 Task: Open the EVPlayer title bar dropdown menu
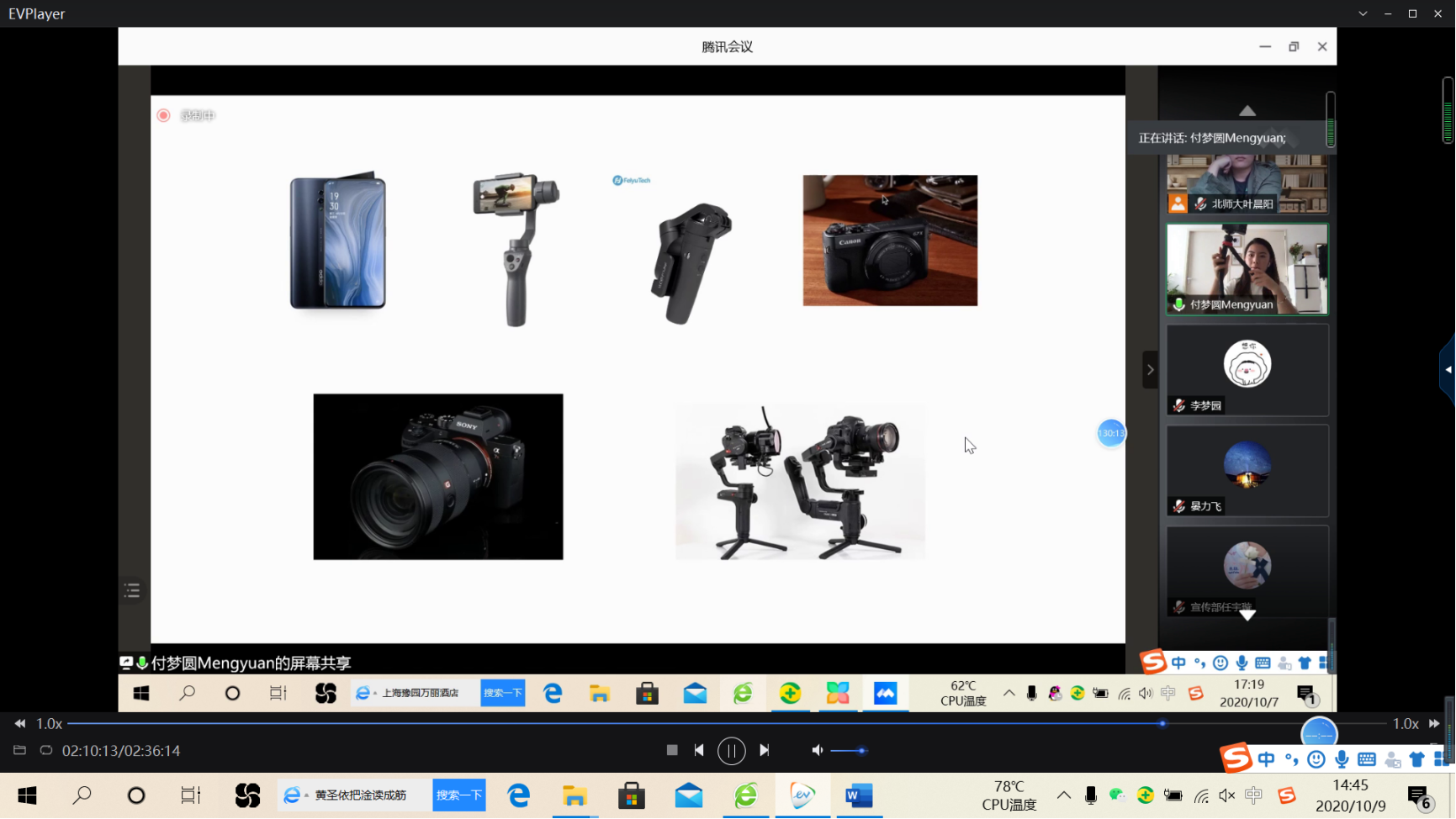click(x=1363, y=13)
